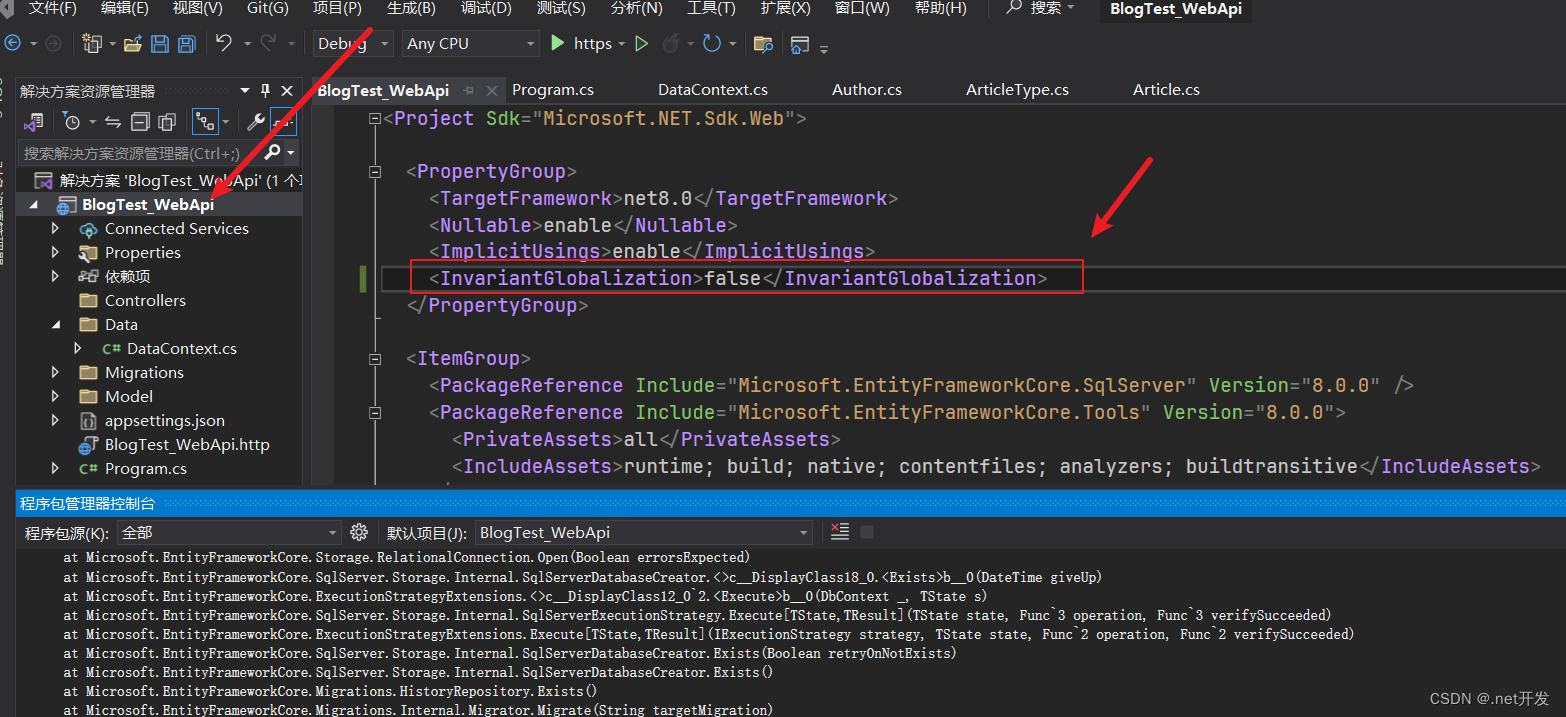Clear the package manager console
1566x717 pixels.
click(x=840, y=532)
